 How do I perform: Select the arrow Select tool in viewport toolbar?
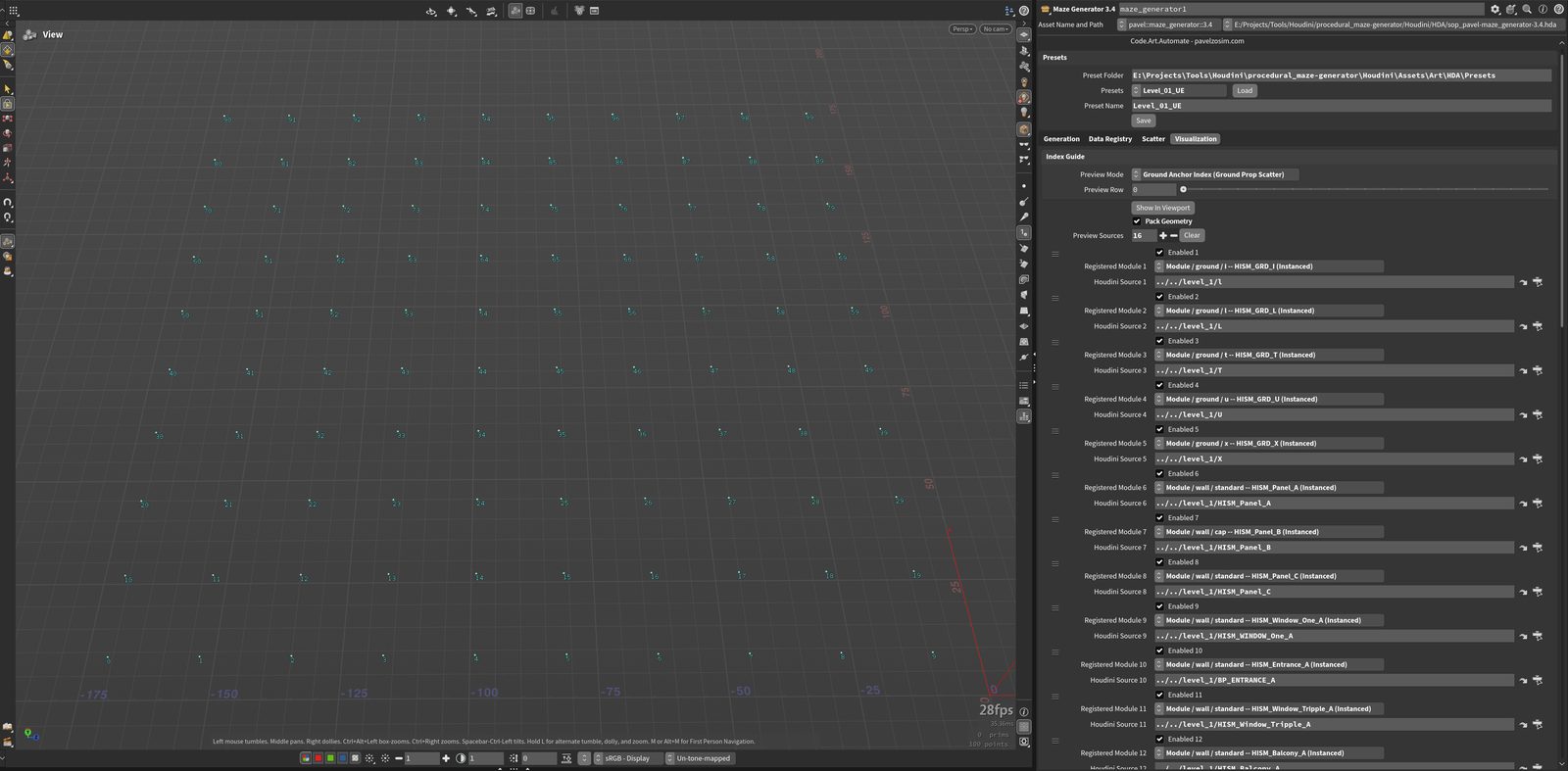click(x=8, y=88)
